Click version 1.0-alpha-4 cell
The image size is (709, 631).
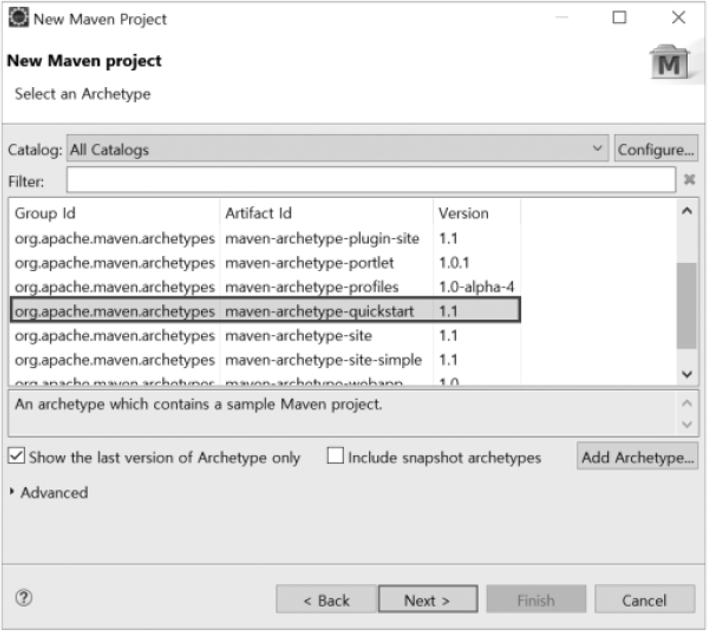point(476,287)
